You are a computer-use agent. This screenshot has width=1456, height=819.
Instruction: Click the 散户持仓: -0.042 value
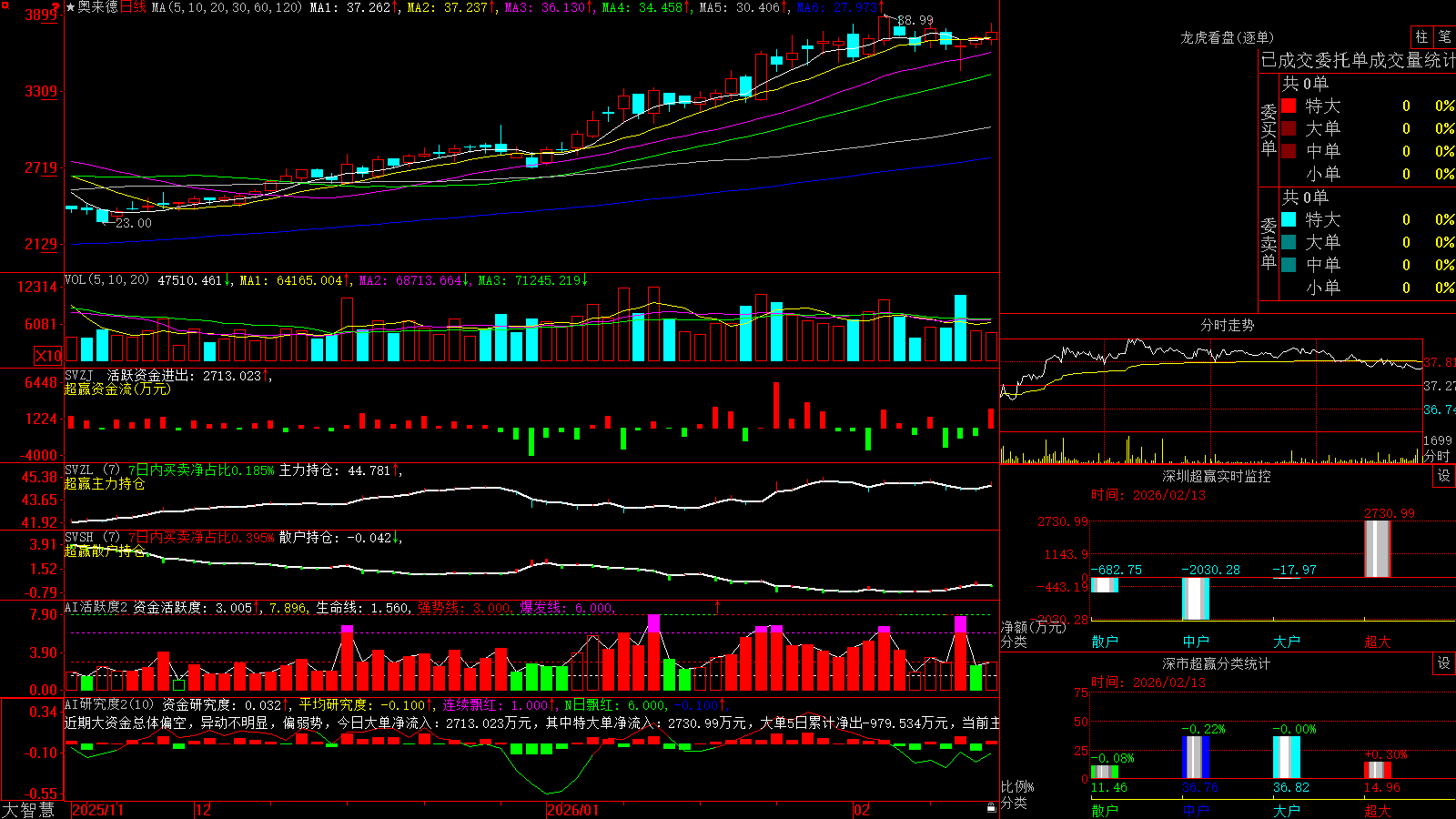[335, 538]
